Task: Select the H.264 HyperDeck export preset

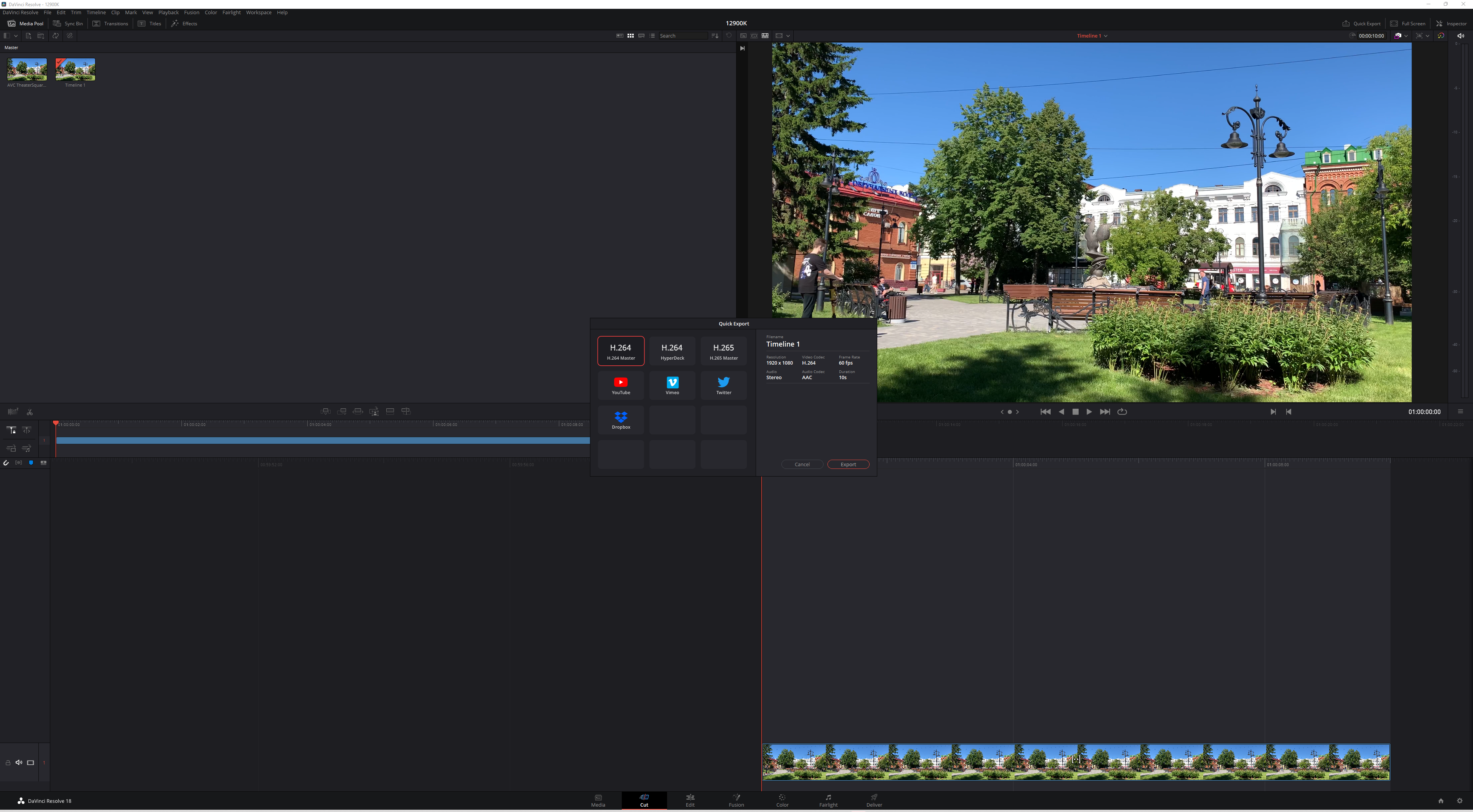Action: tap(672, 351)
